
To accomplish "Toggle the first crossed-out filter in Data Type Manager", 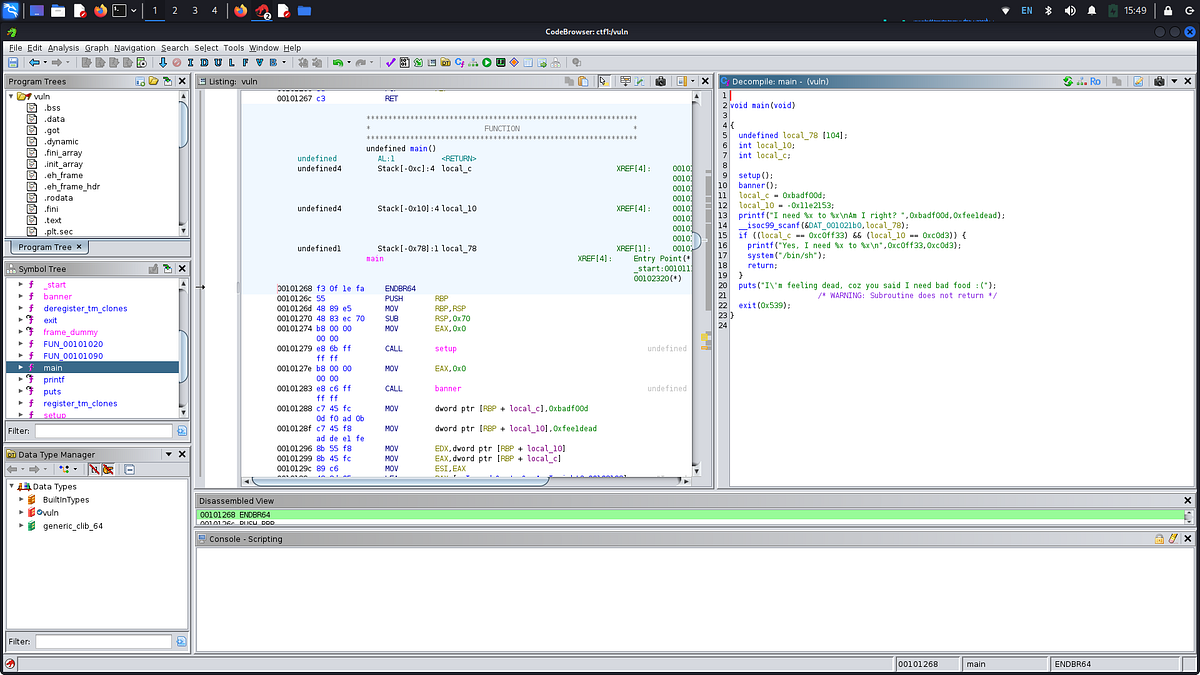I will 94,469.
